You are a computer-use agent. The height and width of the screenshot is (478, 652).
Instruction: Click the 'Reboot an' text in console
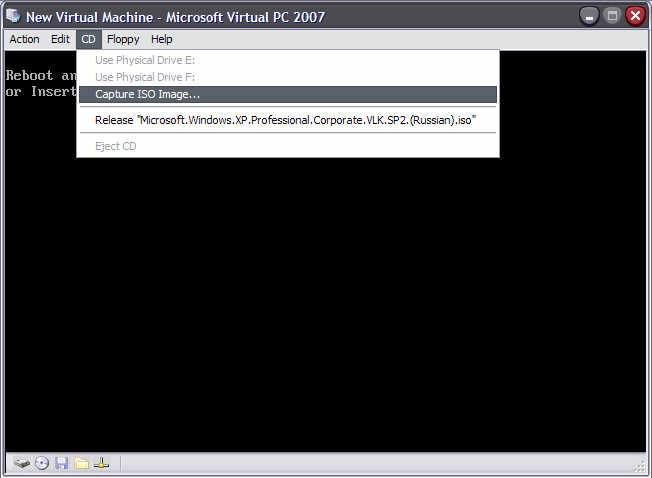(41, 76)
